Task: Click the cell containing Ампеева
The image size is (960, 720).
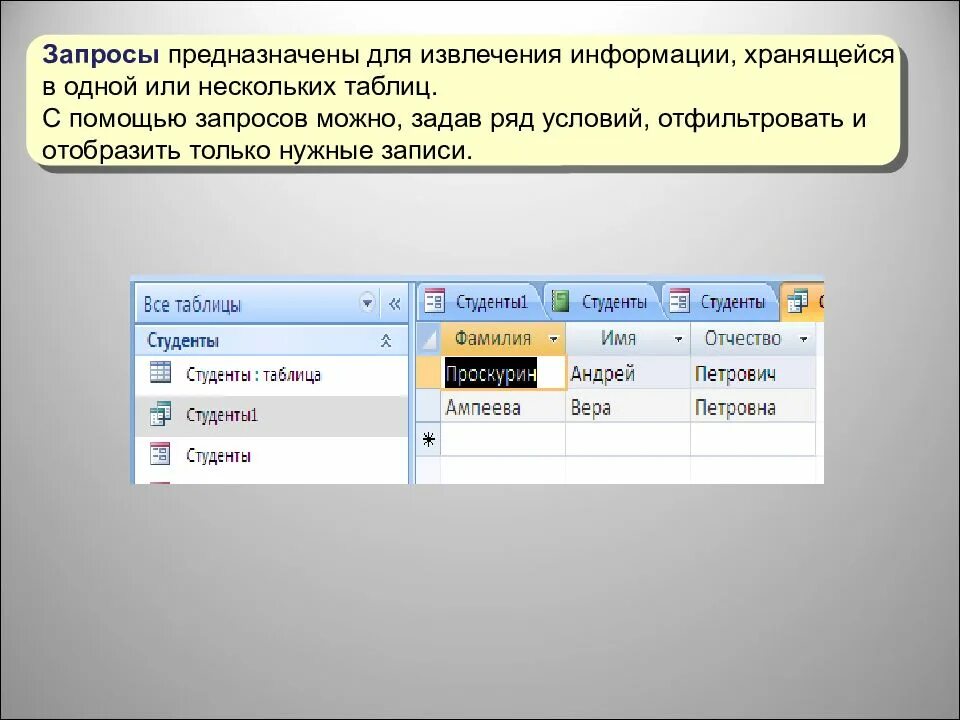Action: 503,407
